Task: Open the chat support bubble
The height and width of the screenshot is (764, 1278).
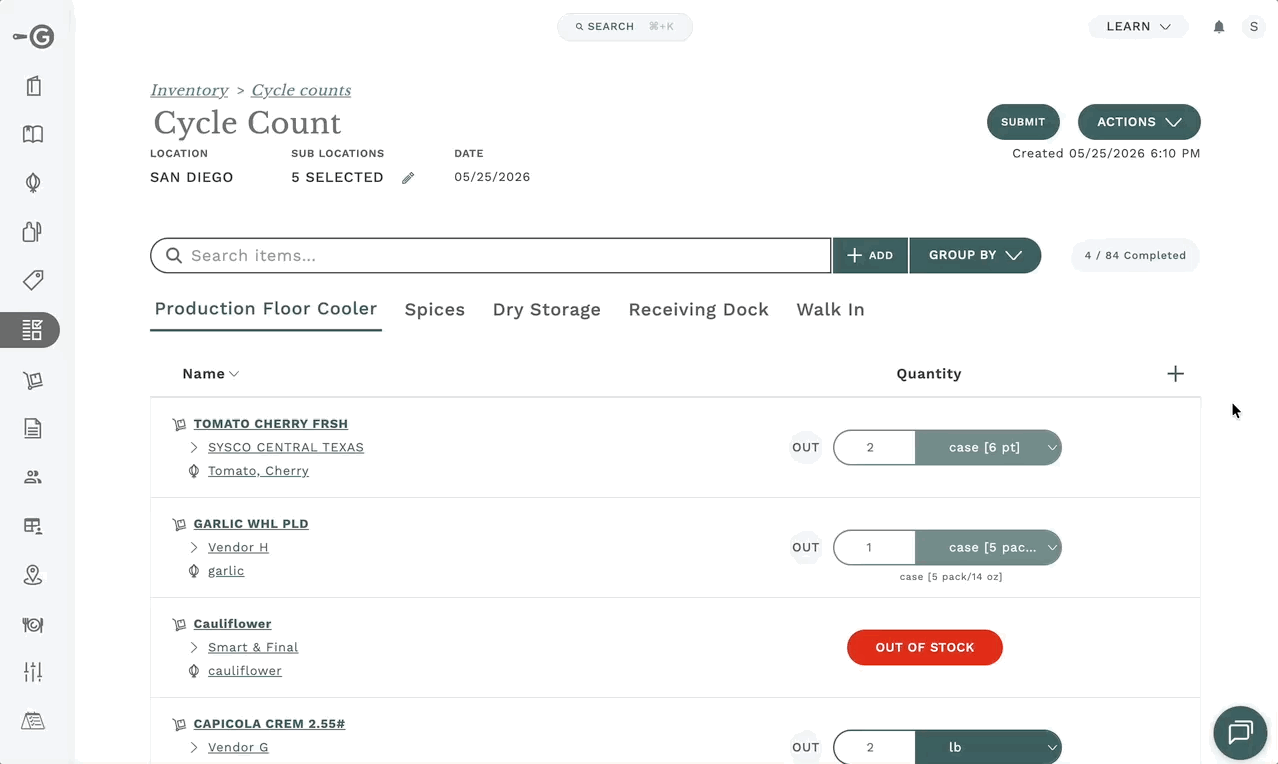Action: tap(1240, 733)
